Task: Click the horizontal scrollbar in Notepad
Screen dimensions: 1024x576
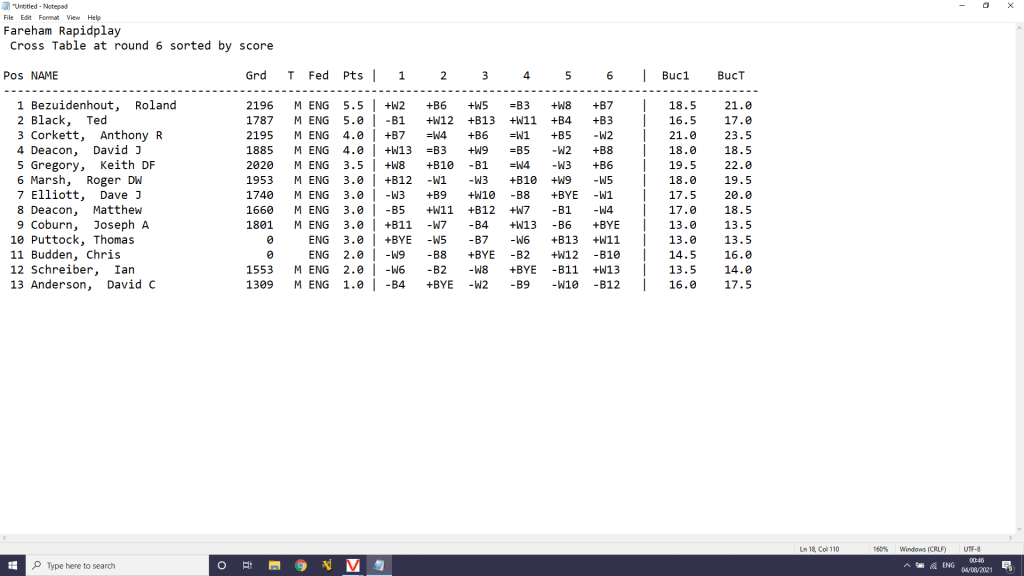Action: tap(500, 538)
